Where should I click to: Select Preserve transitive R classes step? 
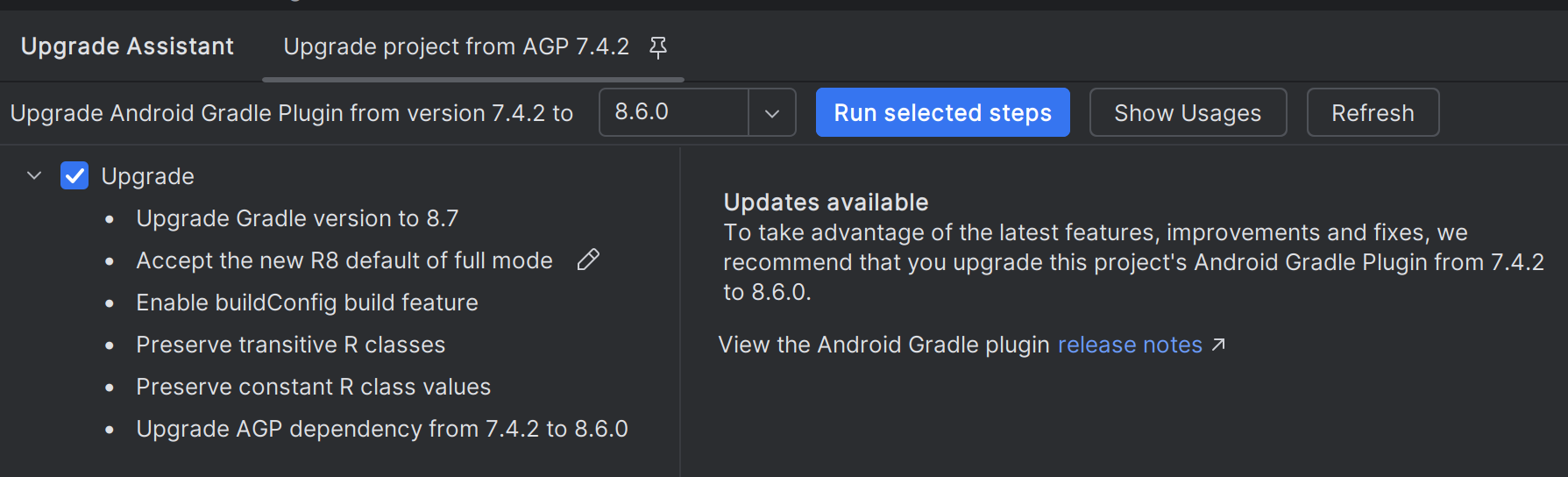(290, 345)
